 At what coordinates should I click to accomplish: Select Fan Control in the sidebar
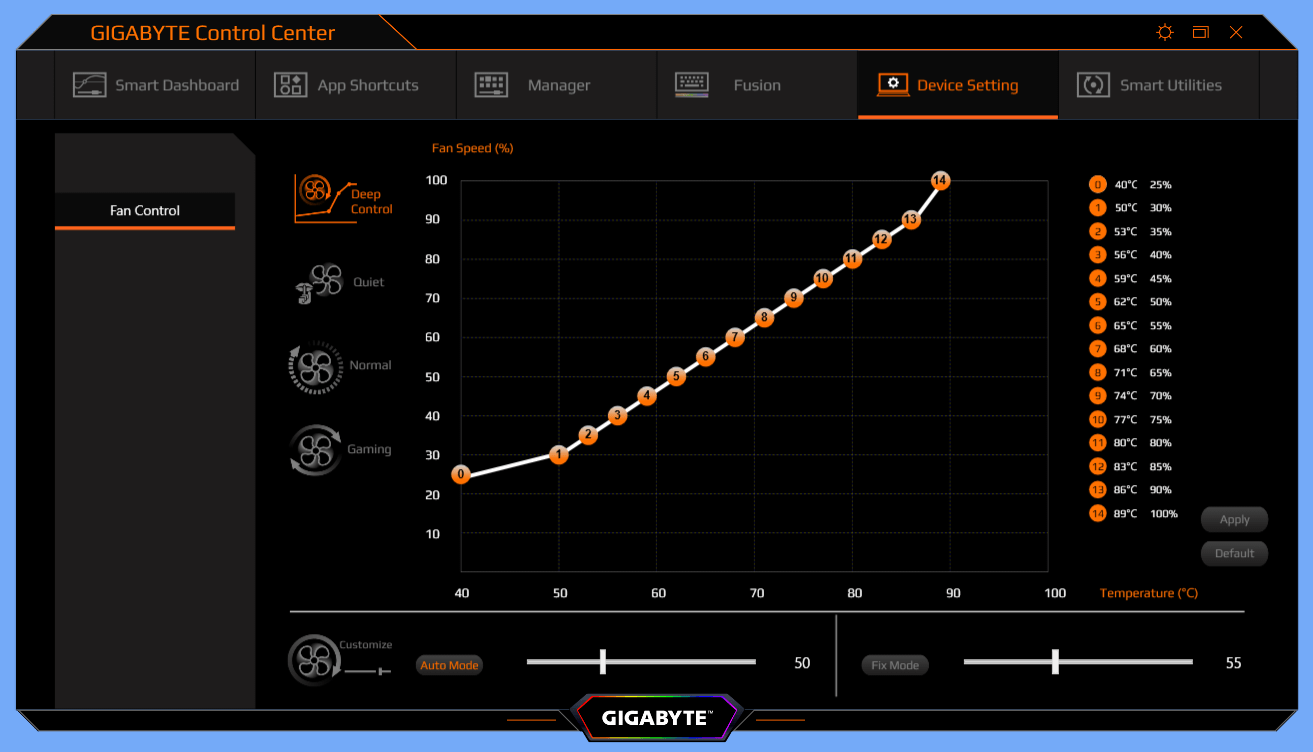(x=145, y=211)
